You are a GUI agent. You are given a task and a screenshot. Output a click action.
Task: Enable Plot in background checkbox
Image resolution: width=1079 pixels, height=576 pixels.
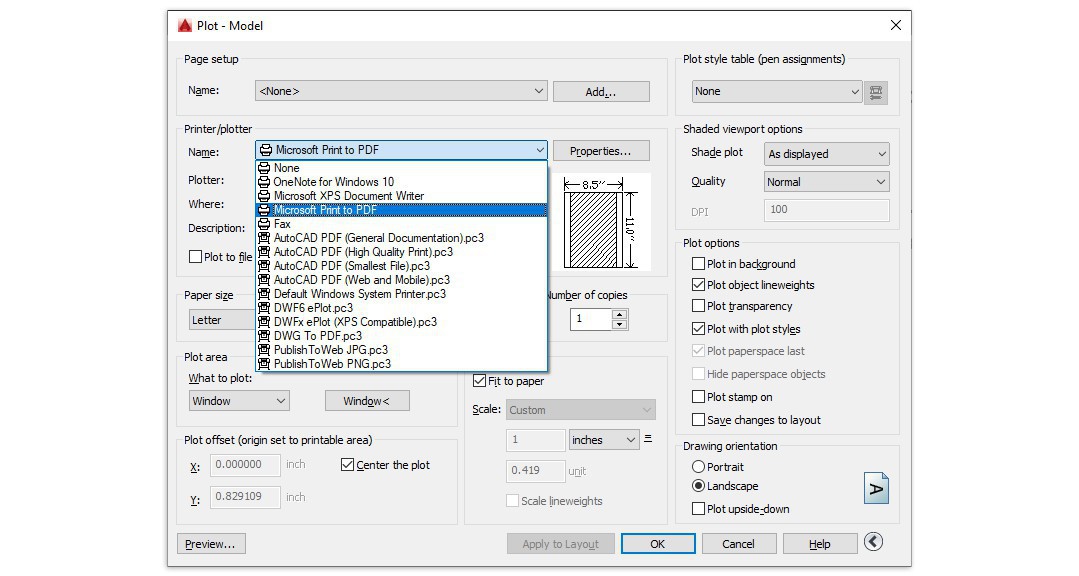click(699, 264)
